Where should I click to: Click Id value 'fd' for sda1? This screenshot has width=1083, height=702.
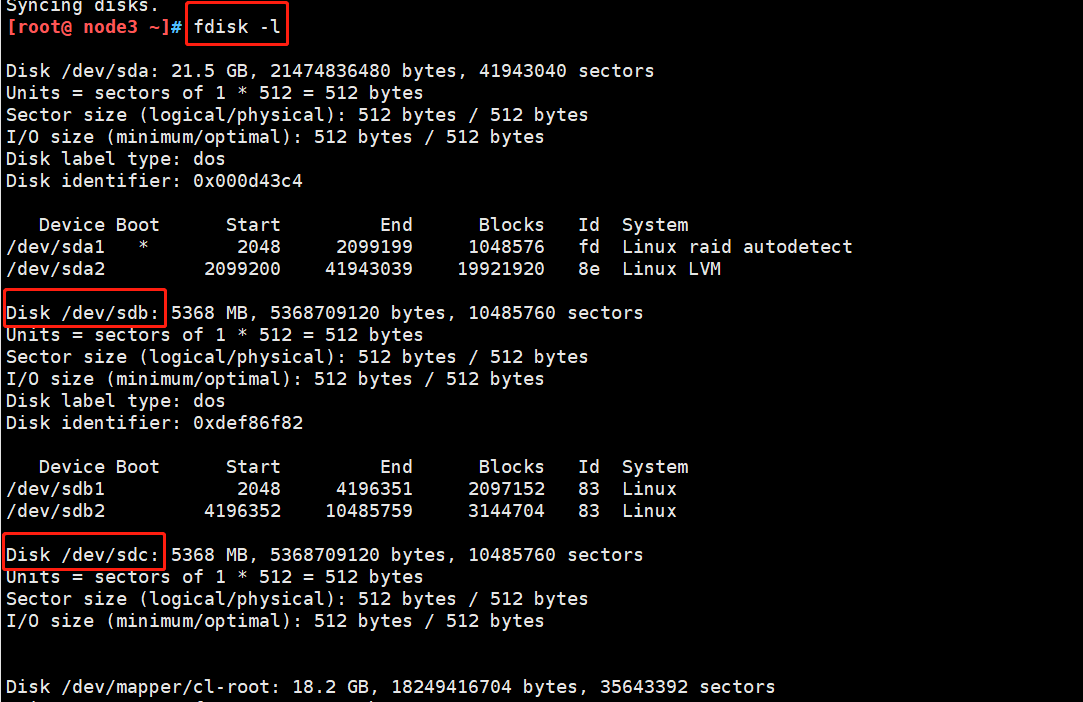coord(589,247)
